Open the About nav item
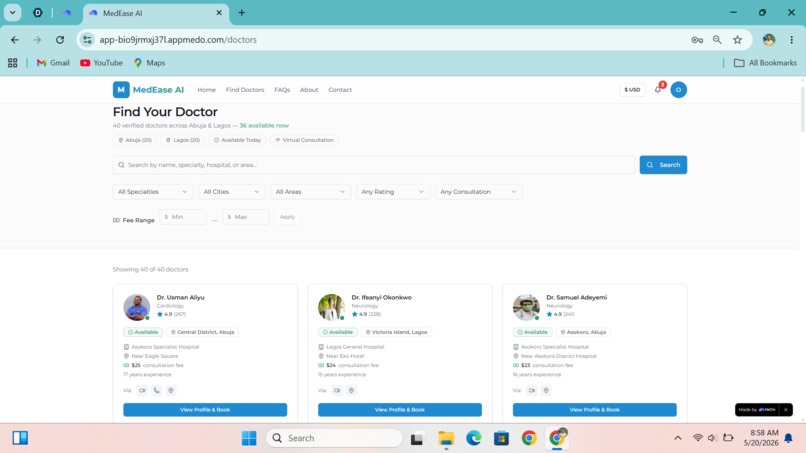806x453 pixels. tap(309, 89)
